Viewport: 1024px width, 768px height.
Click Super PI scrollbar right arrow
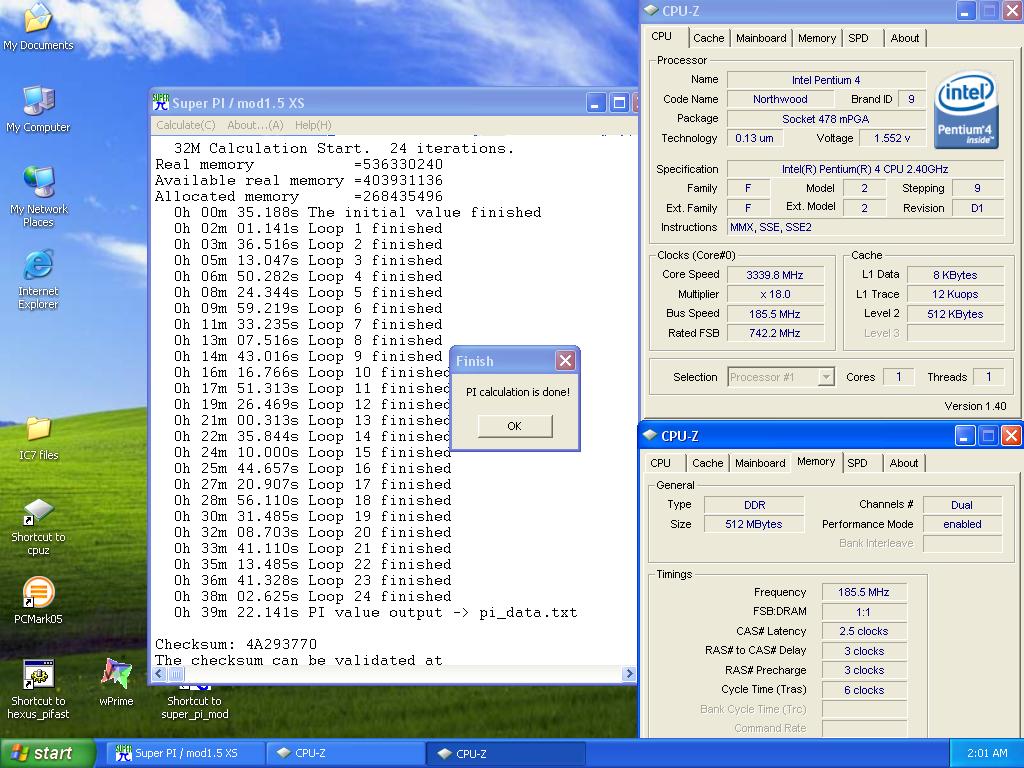(629, 673)
